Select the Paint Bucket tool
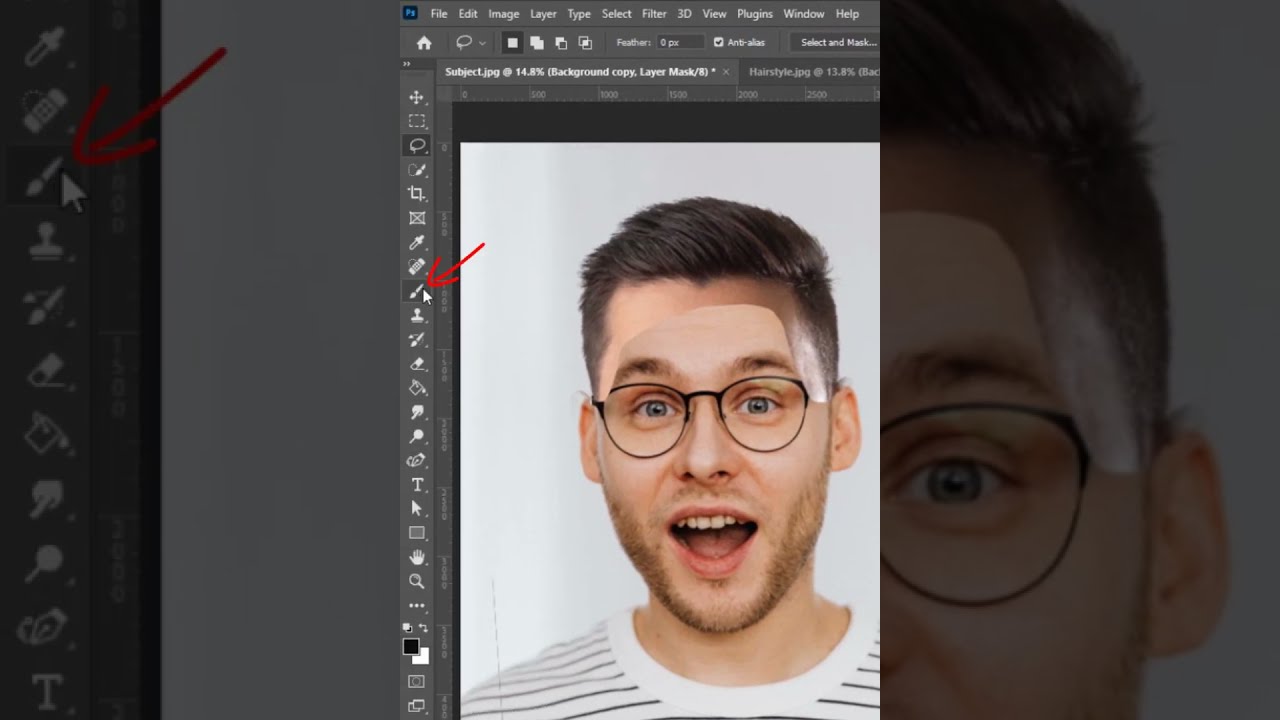The image size is (1280, 720). coord(417,388)
